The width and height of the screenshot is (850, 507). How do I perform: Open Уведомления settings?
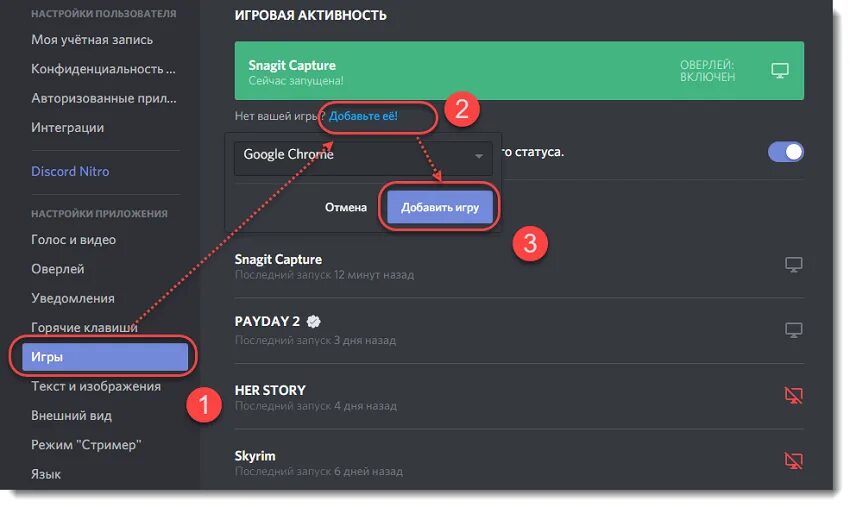click(x=73, y=298)
